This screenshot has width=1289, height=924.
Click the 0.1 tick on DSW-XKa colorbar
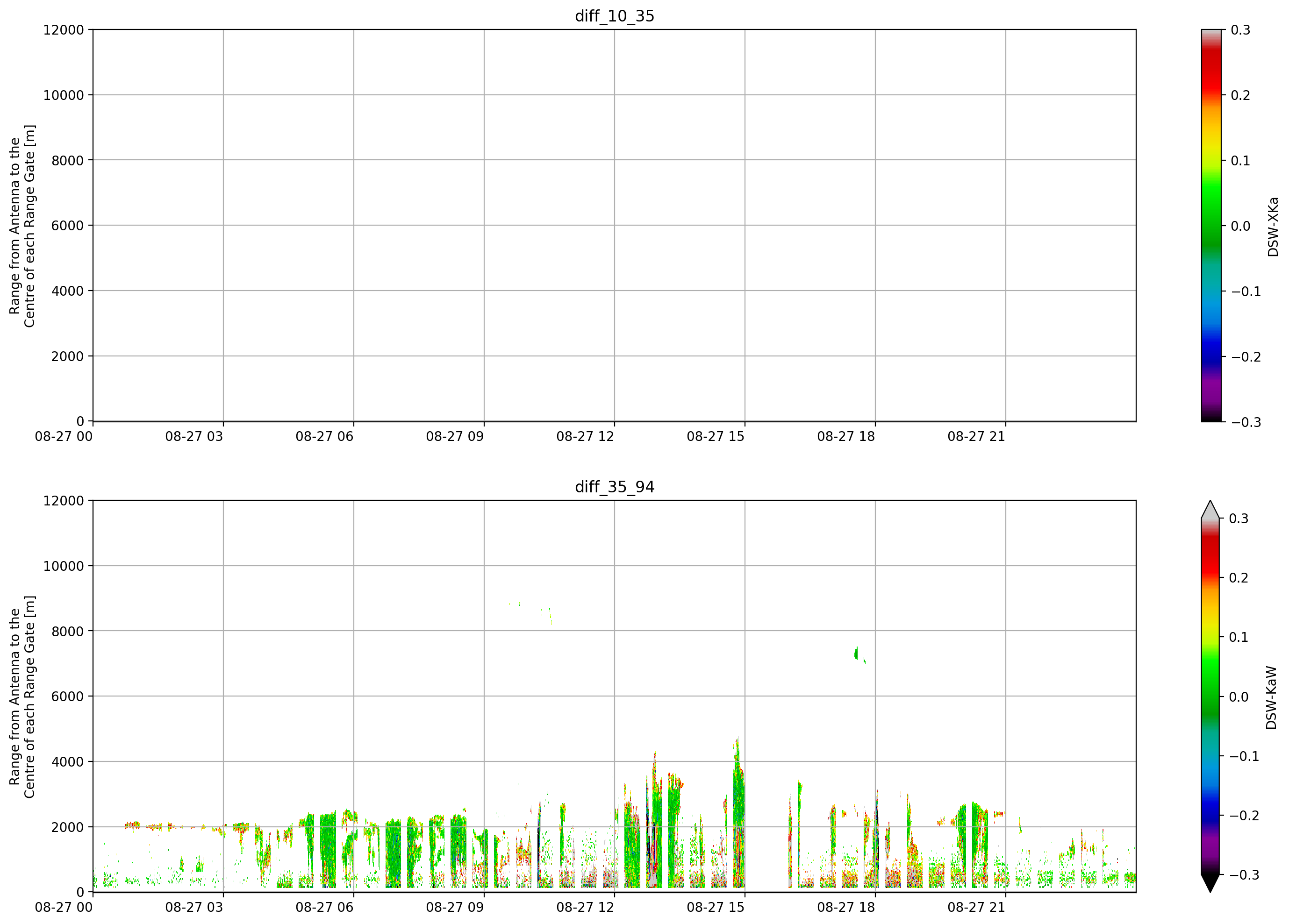(1241, 160)
